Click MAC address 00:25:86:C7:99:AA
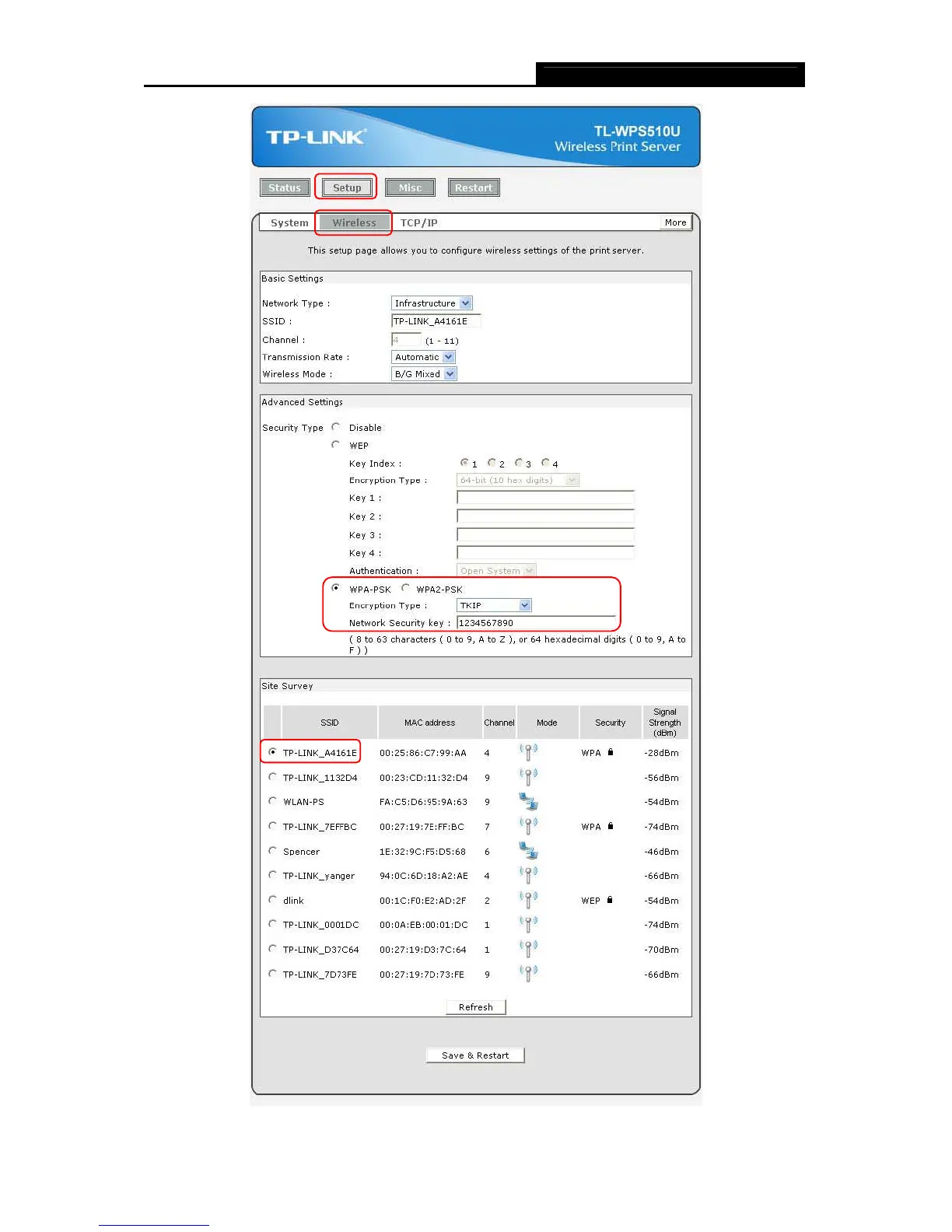The width and height of the screenshot is (952, 1232). click(423, 753)
